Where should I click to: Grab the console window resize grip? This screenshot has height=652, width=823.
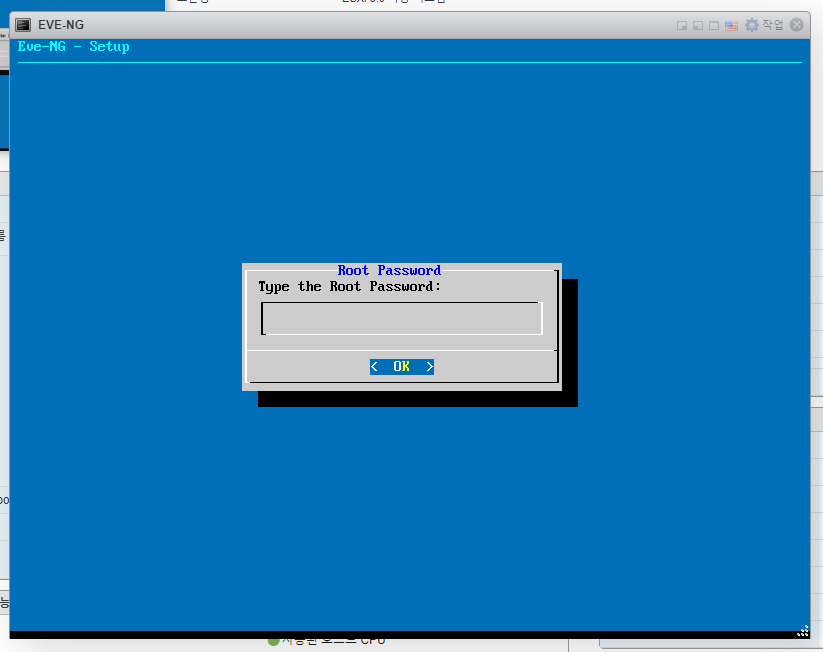pos(803,632)
